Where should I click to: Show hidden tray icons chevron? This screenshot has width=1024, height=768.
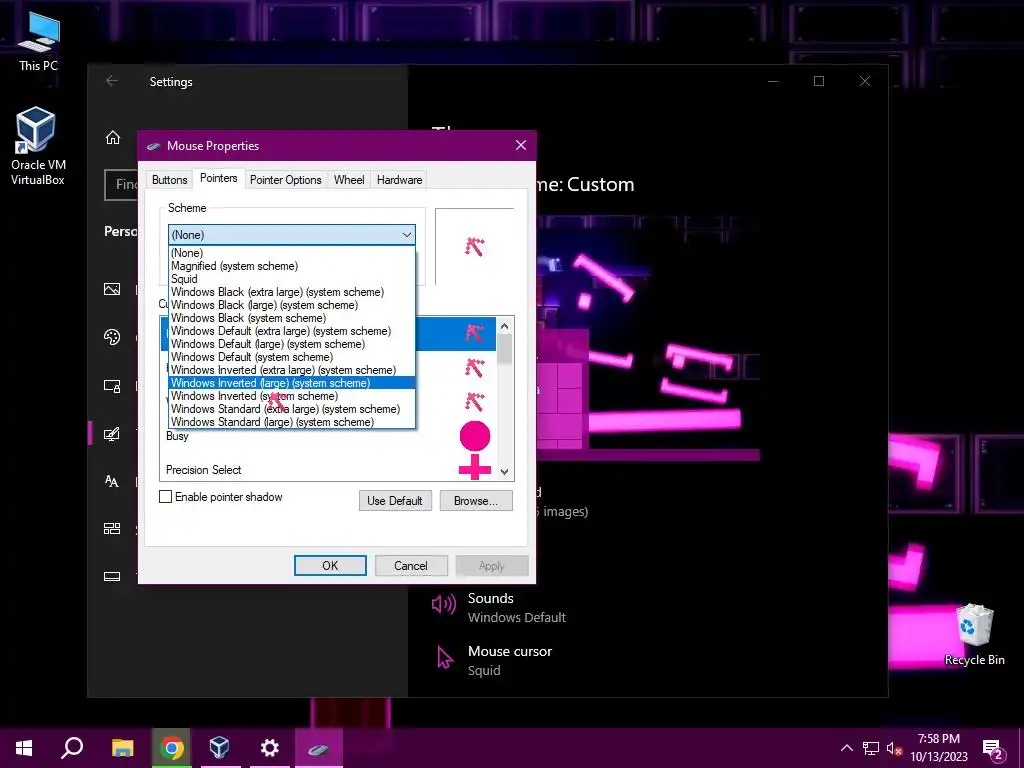(846, 748)
